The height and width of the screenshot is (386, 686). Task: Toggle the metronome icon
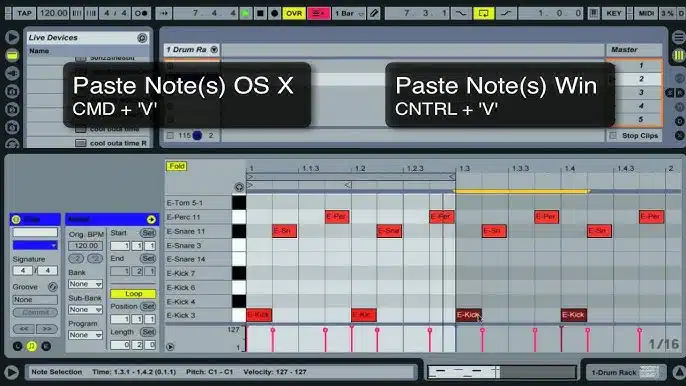pos(141,13)
